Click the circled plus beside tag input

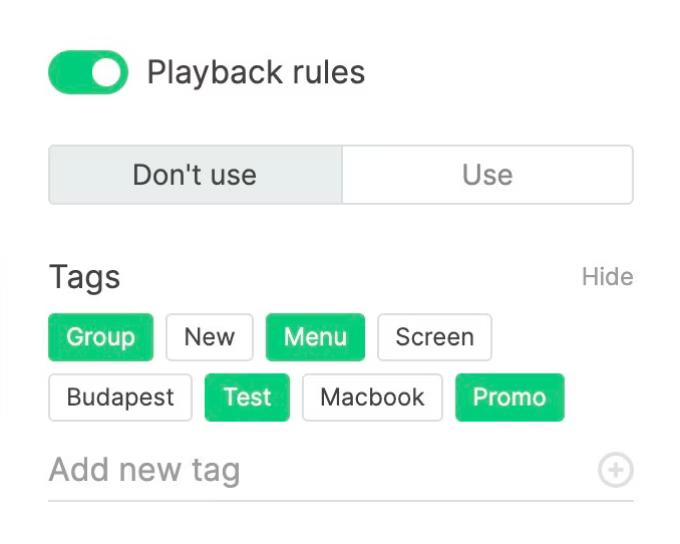tap(615, 470)
